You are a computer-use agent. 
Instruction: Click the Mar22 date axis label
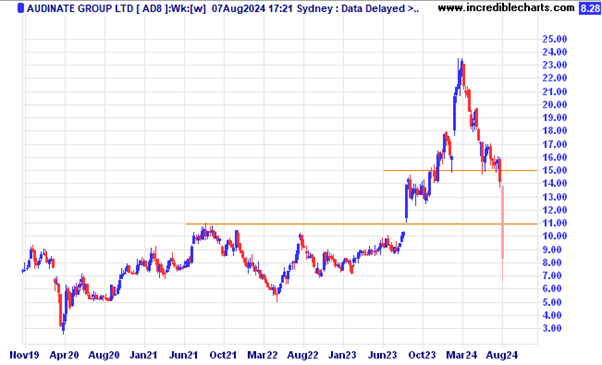pos(263,355)
